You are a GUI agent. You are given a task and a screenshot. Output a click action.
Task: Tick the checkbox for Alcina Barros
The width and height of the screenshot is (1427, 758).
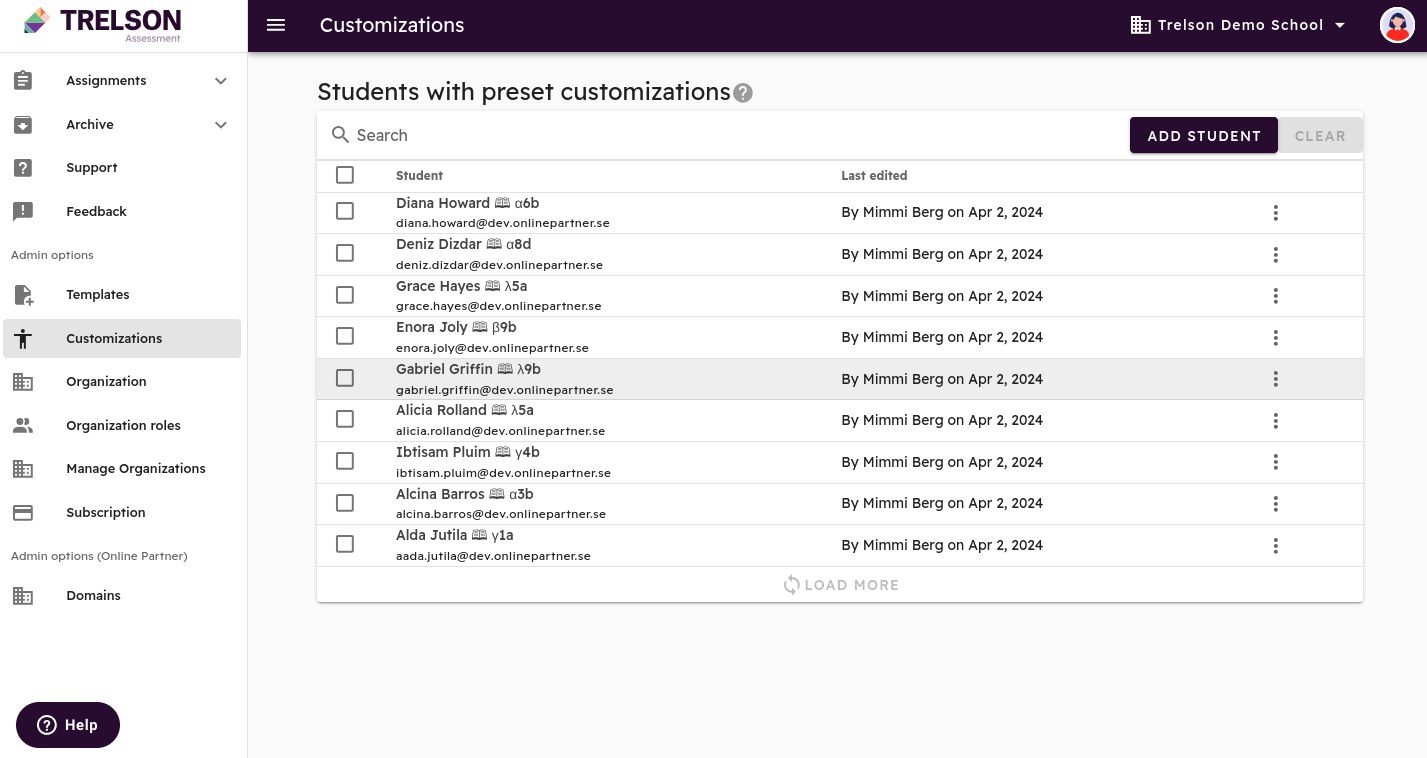point(345,503)
